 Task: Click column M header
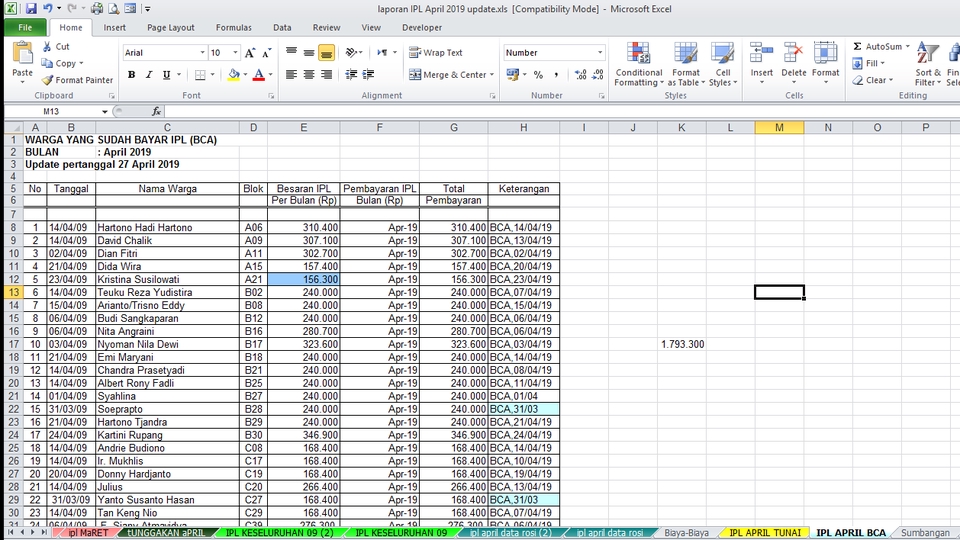coord(779,127)
